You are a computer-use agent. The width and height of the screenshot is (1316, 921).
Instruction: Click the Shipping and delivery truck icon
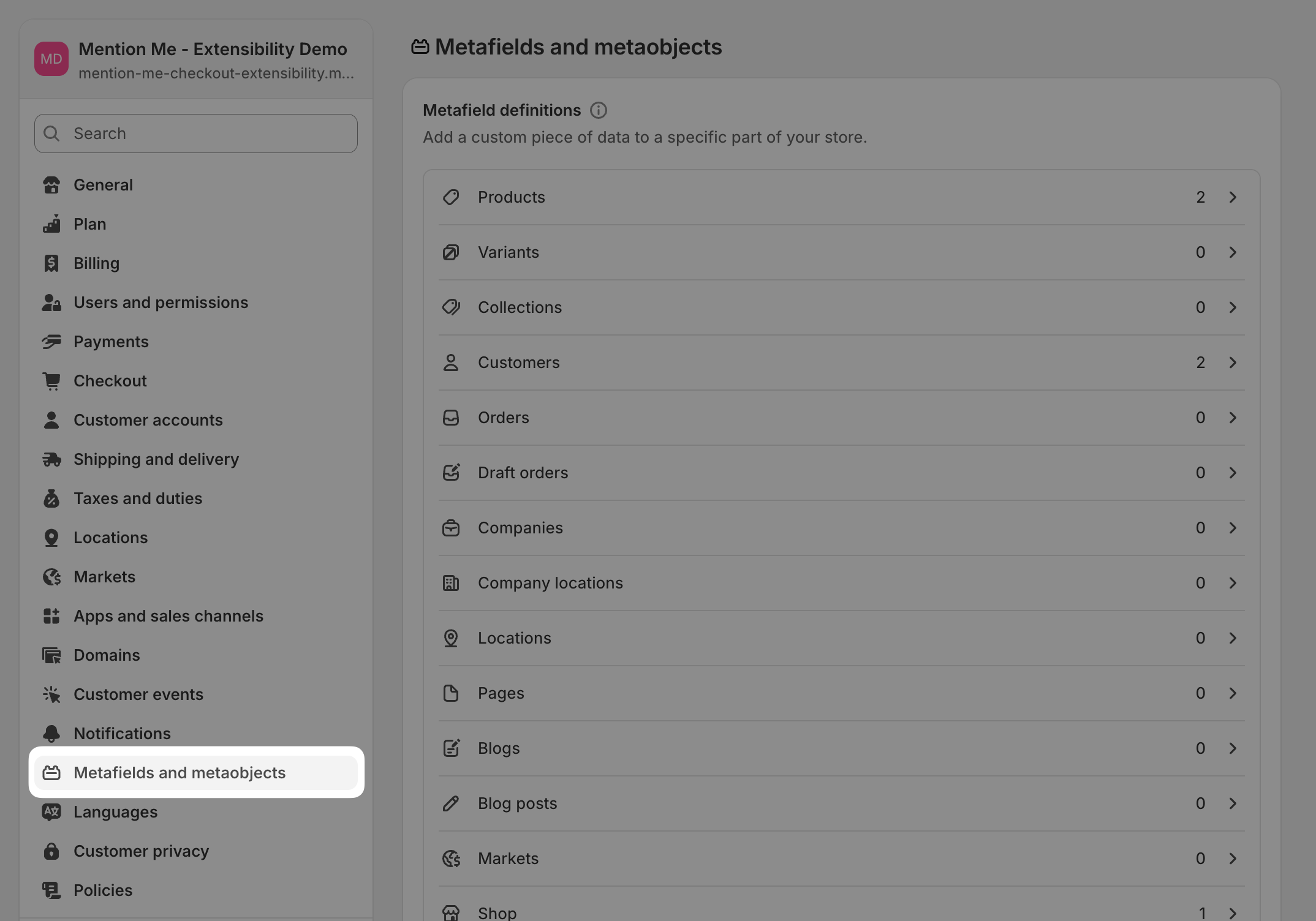(x=51, y=459)
